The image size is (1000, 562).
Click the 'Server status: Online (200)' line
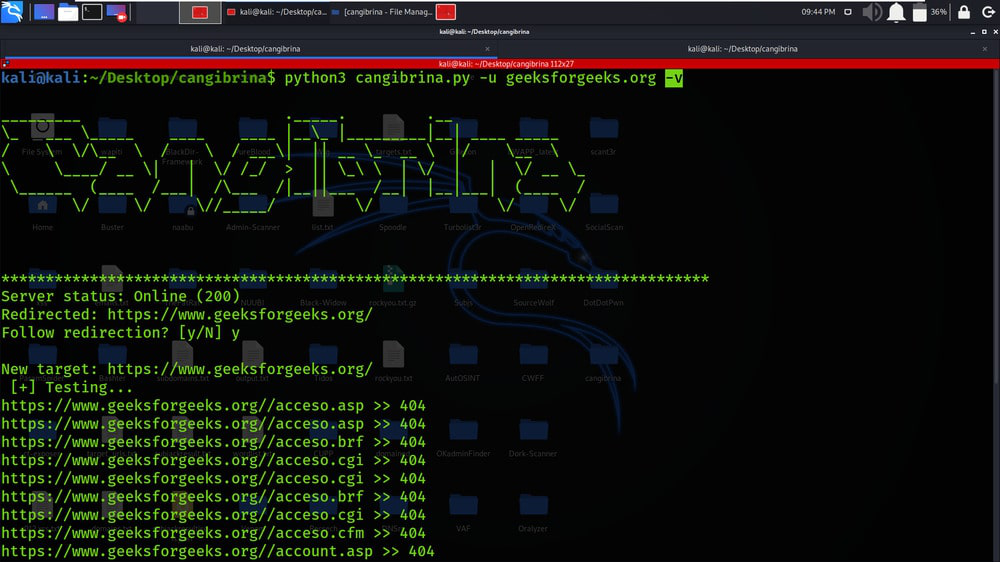[x=121, y=296]
